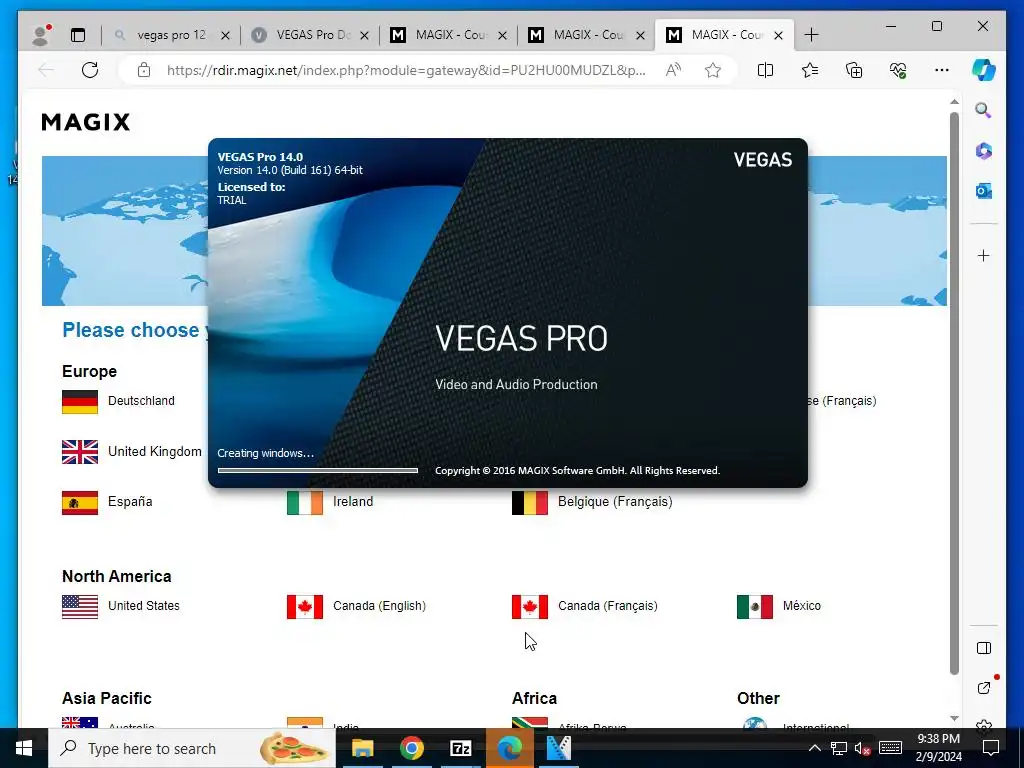Open Collections panel
The image size is (1024, 768).
click(854, 70)
